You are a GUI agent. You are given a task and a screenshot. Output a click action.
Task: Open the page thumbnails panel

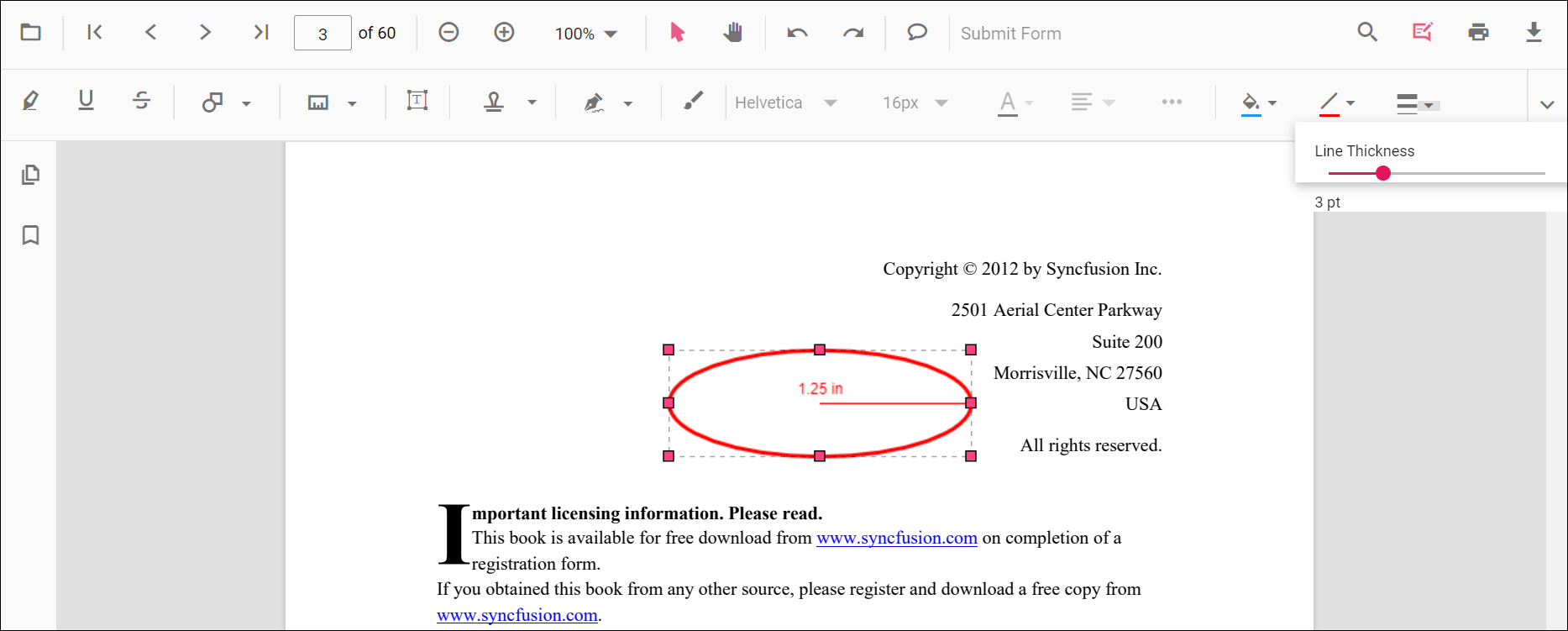click(31, 175)
